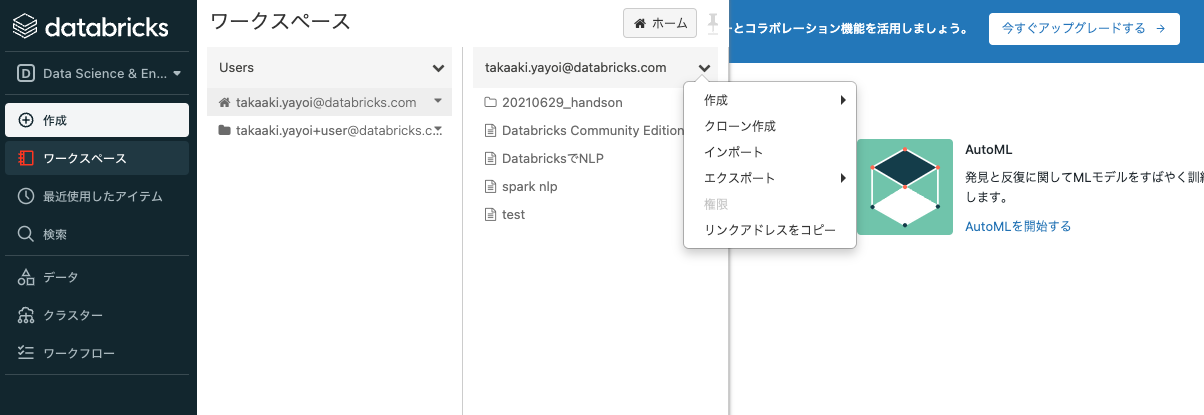Click the AutoML illustration thumbnail
This screenshot has width=1204, height=415.
904,187
